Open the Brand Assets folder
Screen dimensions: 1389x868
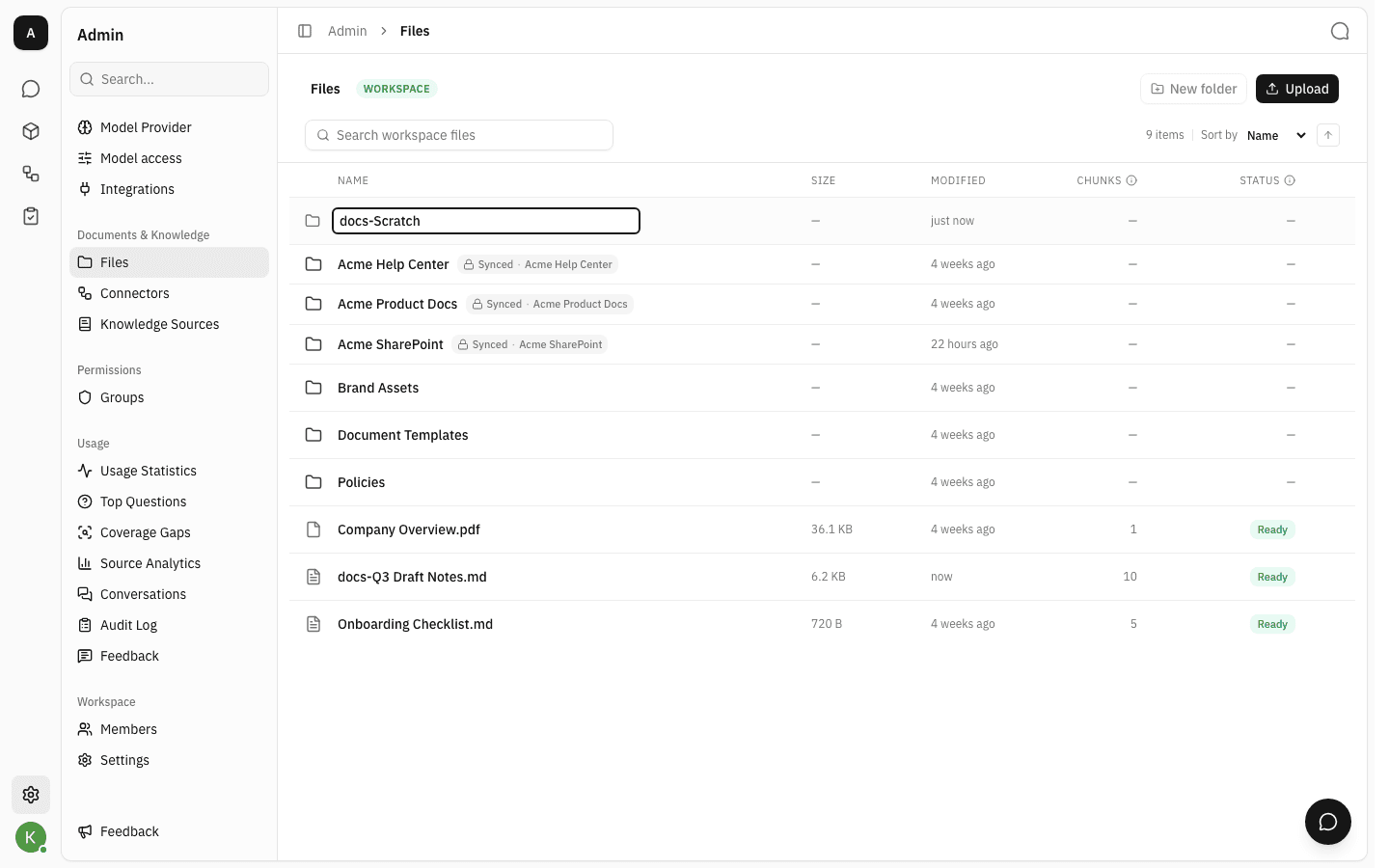coord(378,388)
